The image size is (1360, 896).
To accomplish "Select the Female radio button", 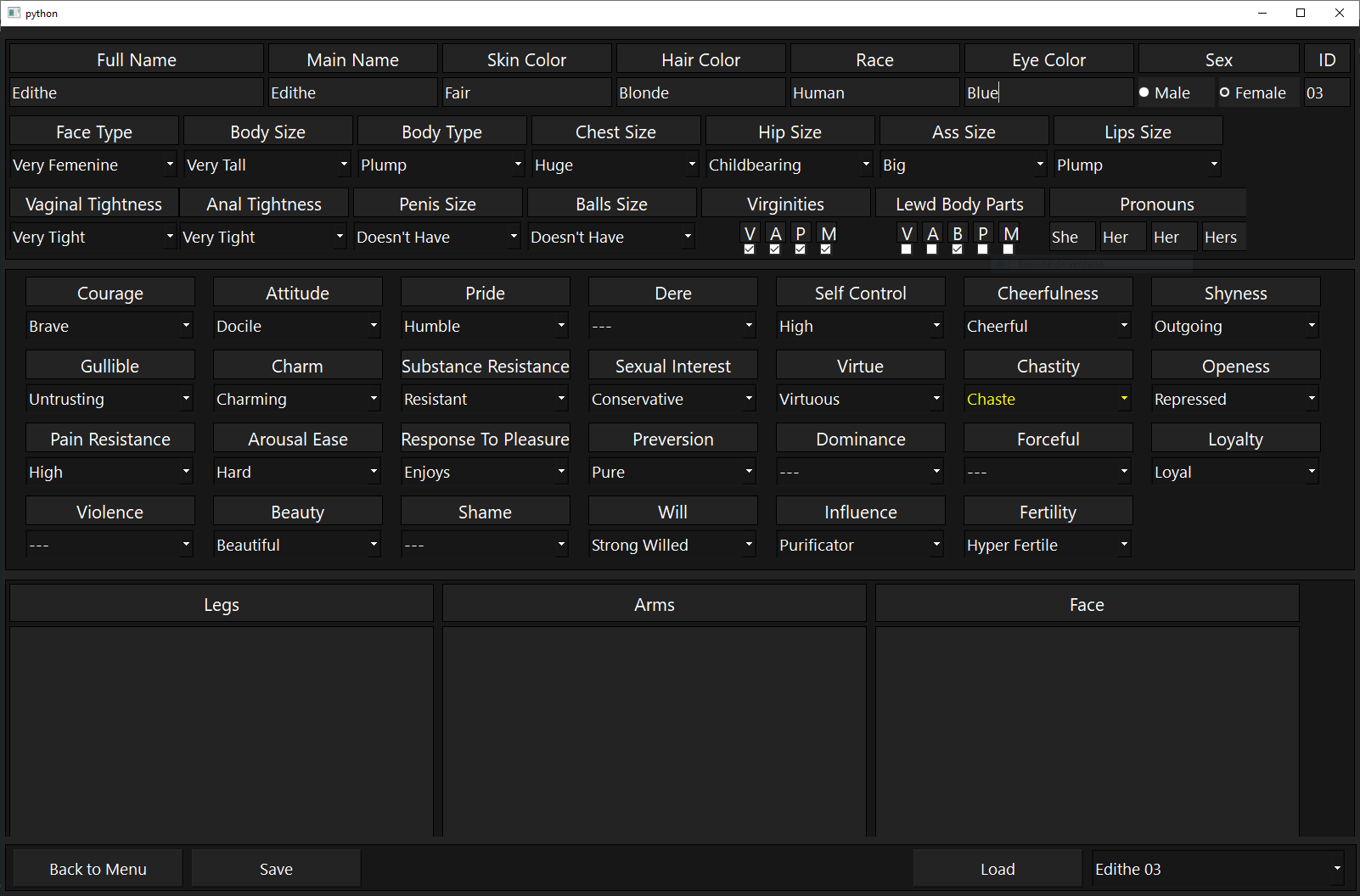I will [1225, 92].
